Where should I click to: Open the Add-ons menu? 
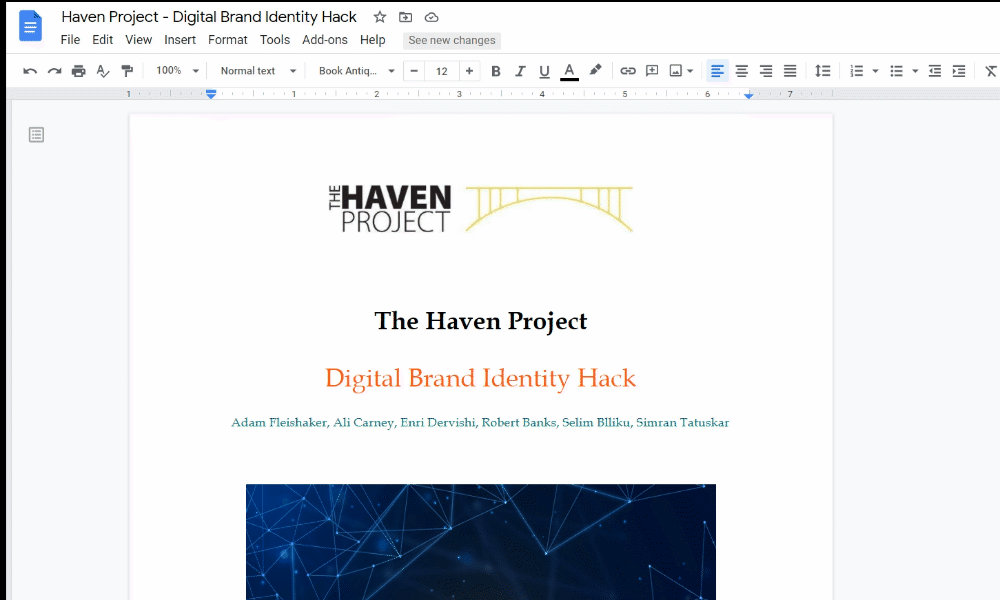click(325, 40)
